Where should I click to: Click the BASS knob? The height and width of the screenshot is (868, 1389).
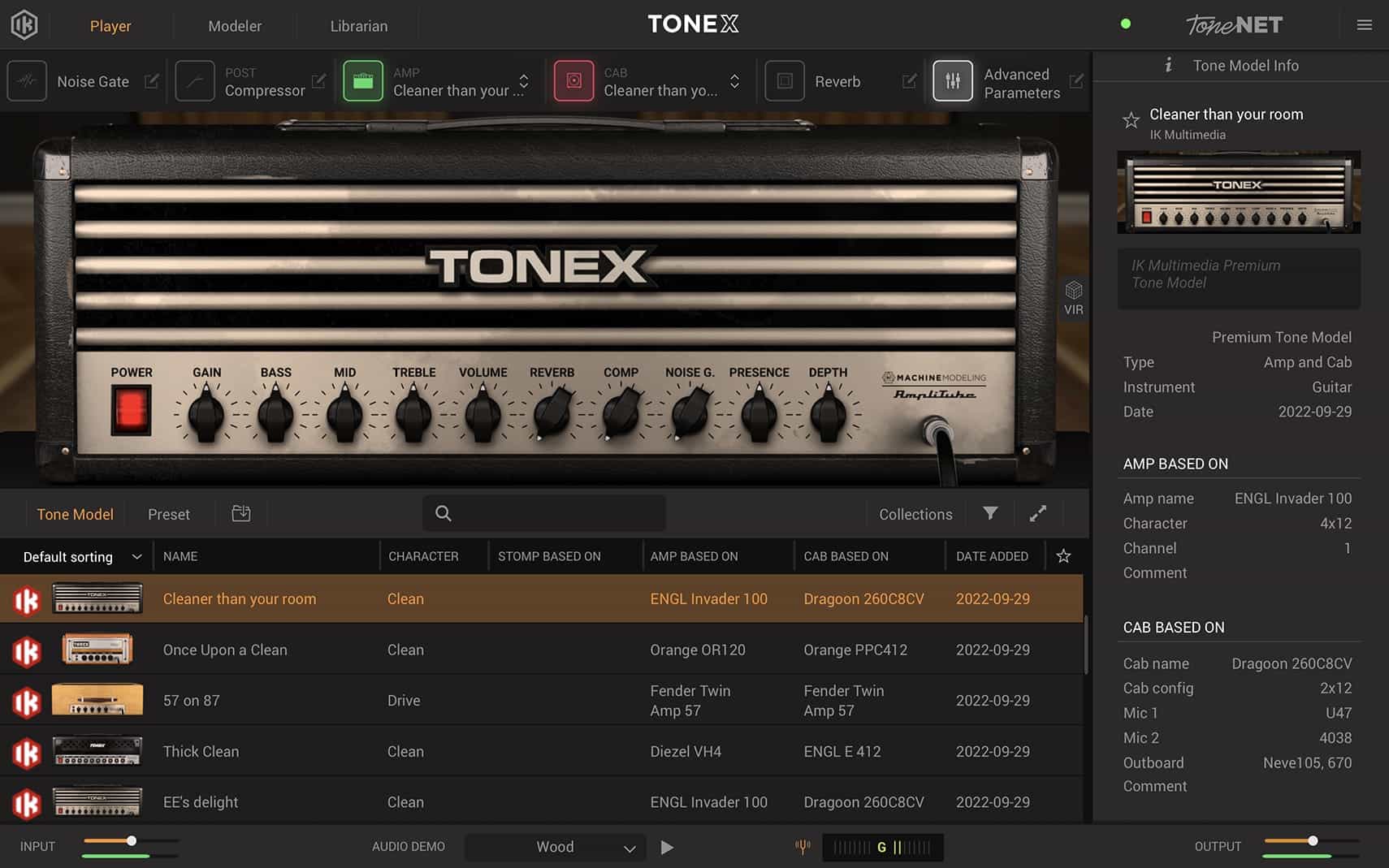pos(275,414)
